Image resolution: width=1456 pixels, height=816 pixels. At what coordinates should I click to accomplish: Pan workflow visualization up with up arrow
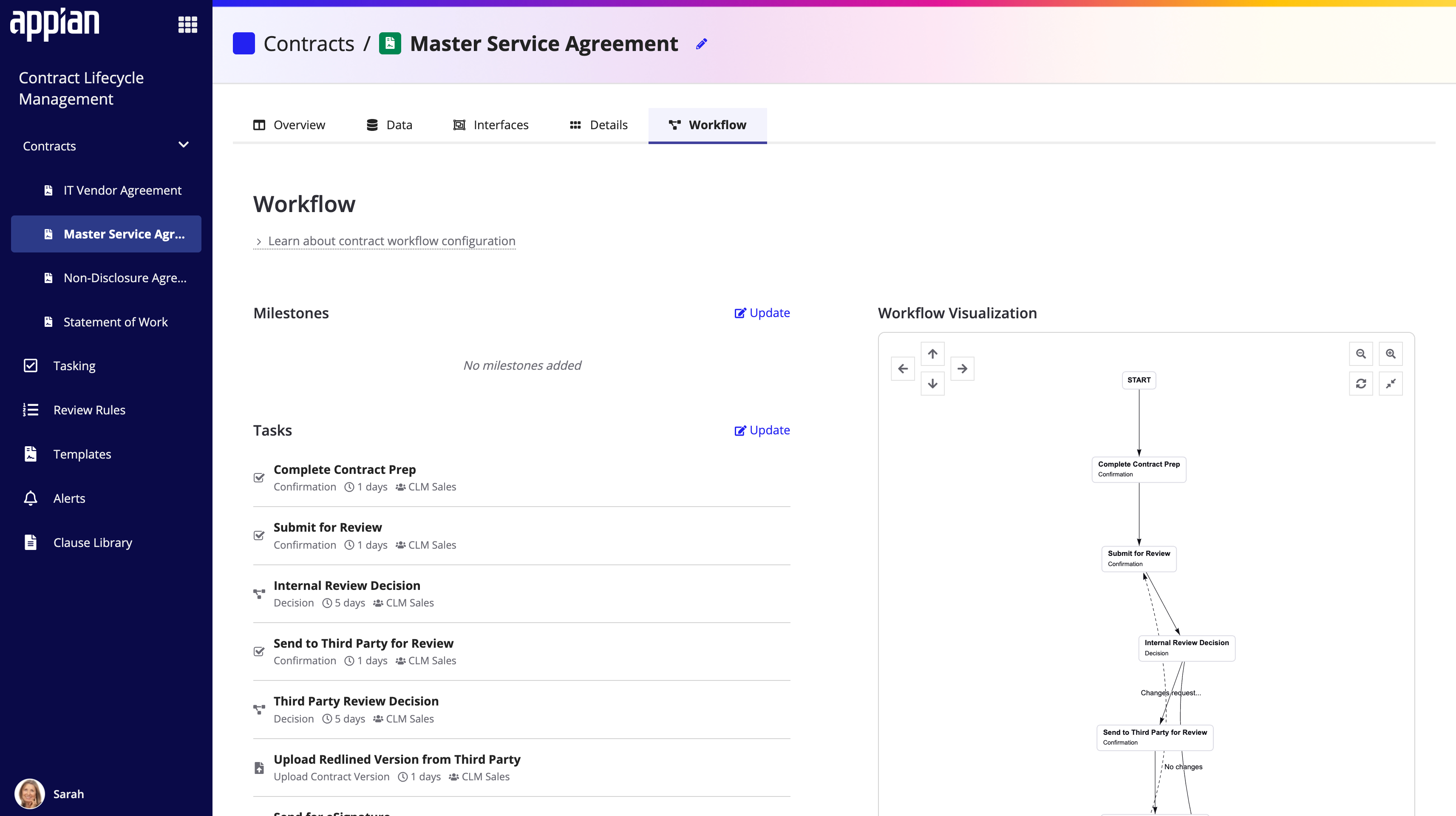(x=932, y=354)
